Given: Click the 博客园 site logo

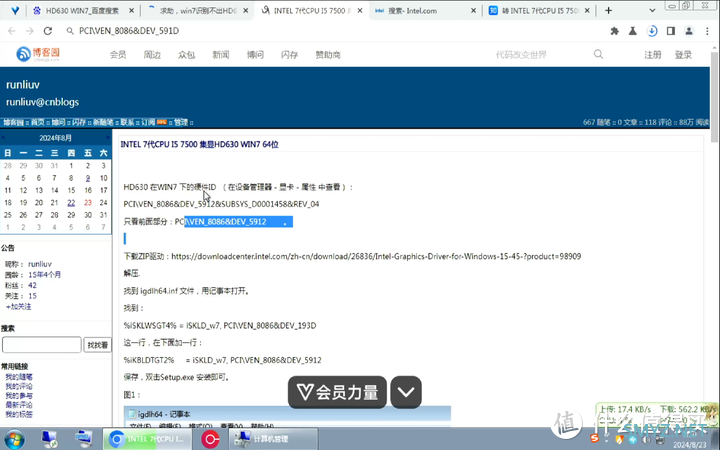Looking at the screenshot, I should tap(38, 54).
